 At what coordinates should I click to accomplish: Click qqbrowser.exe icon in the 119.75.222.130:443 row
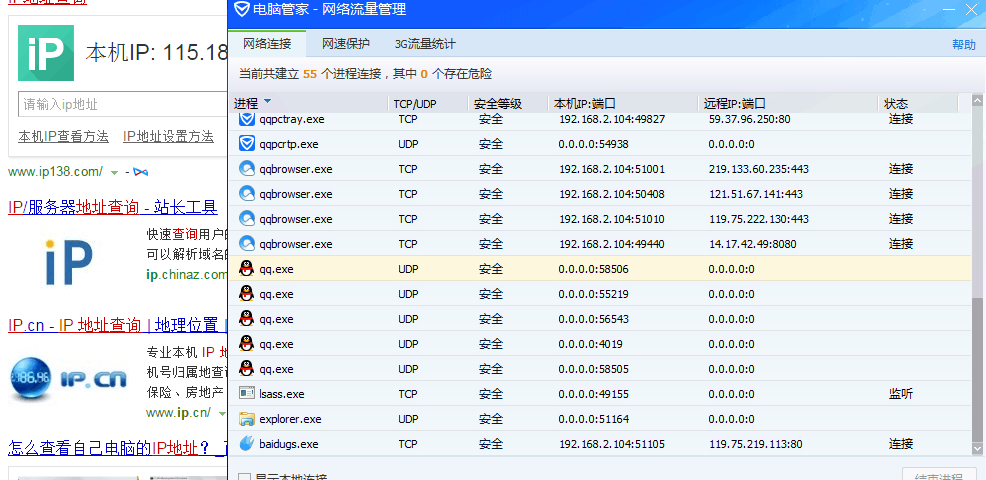pyautogui.click(x=247, y=219)
